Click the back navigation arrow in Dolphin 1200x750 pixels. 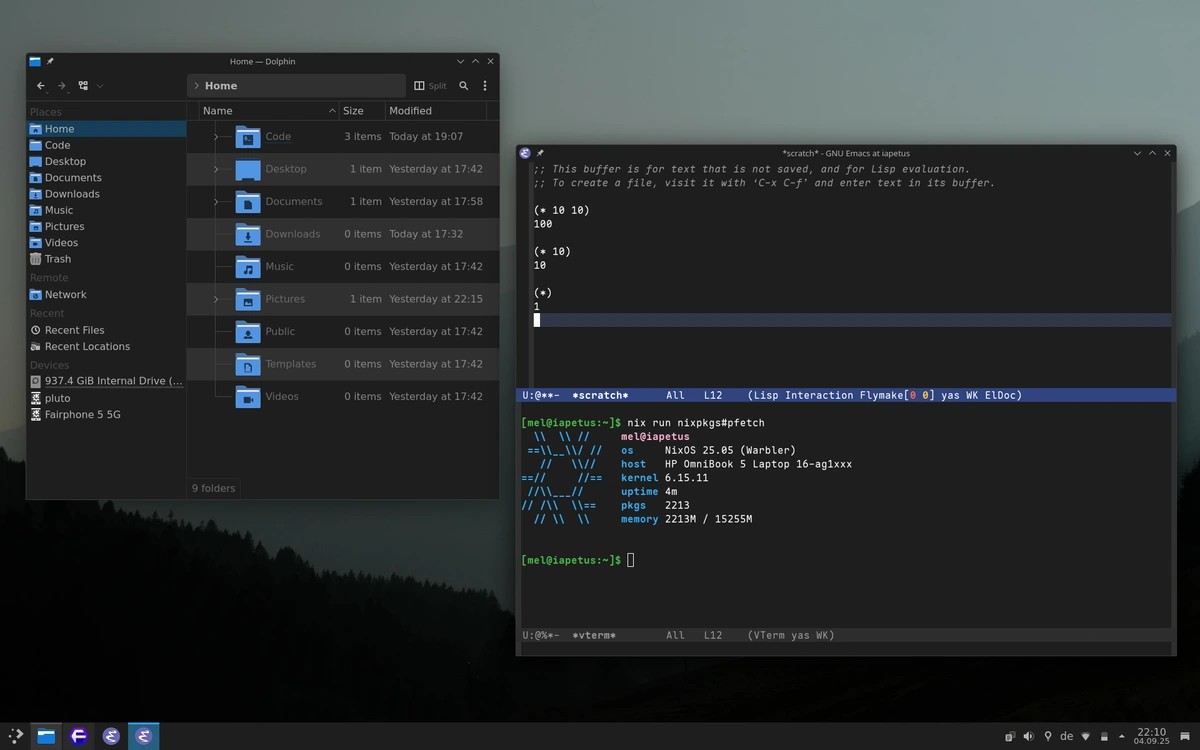[x=41, y=86]
